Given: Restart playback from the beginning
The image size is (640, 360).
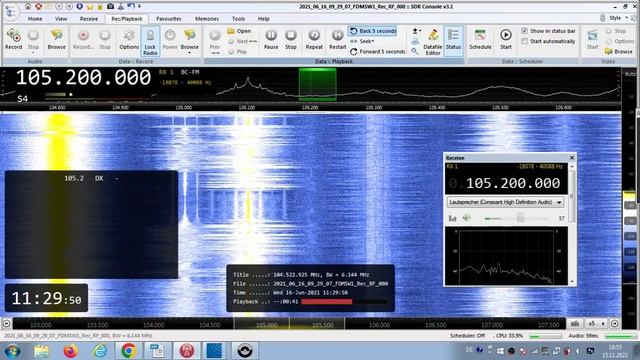Looking at the screenshot, I should [338, 39].
